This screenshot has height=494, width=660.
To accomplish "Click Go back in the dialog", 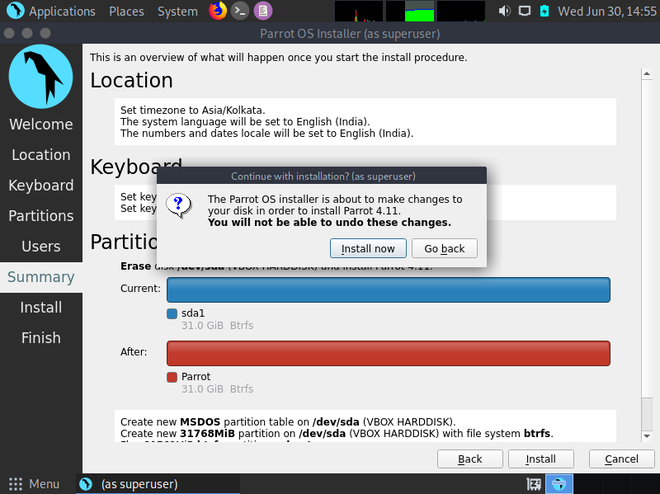I will tap(444, 248).
